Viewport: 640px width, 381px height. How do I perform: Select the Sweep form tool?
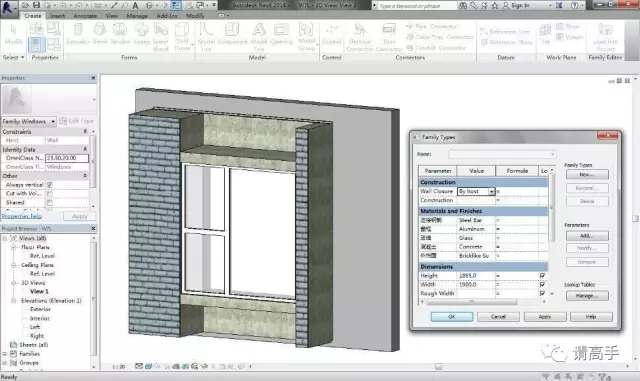pyautogui.click(x=142, y=34)
